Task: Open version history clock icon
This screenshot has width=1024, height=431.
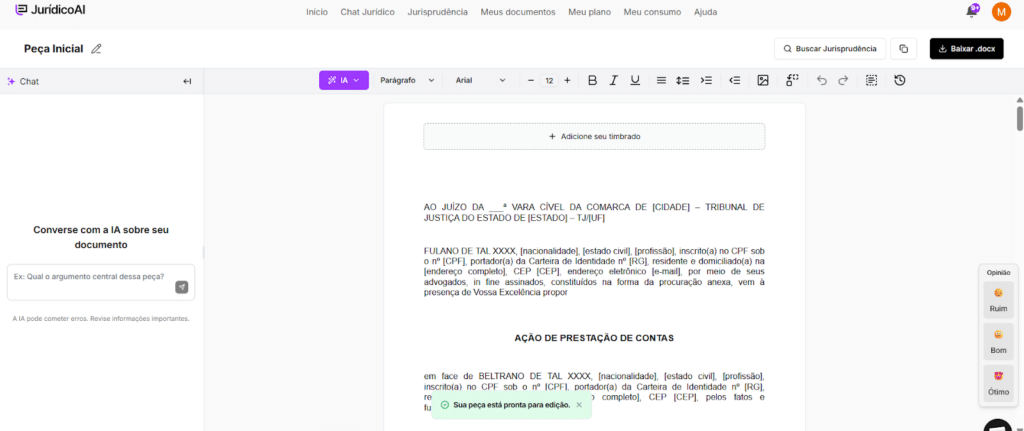Action: [900, 80]
